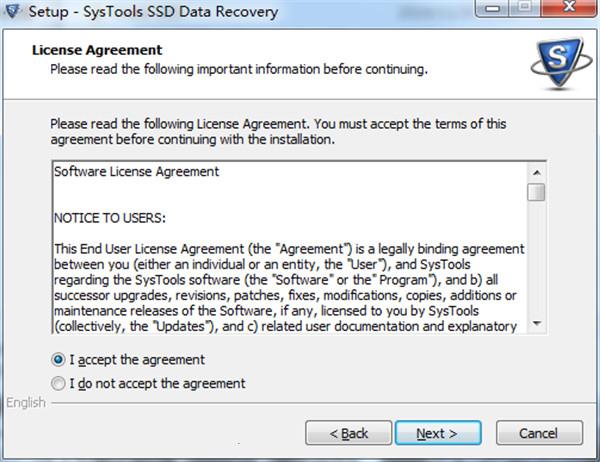
Task: Click the "Software License Agreement" heading text
Action: 137,172
